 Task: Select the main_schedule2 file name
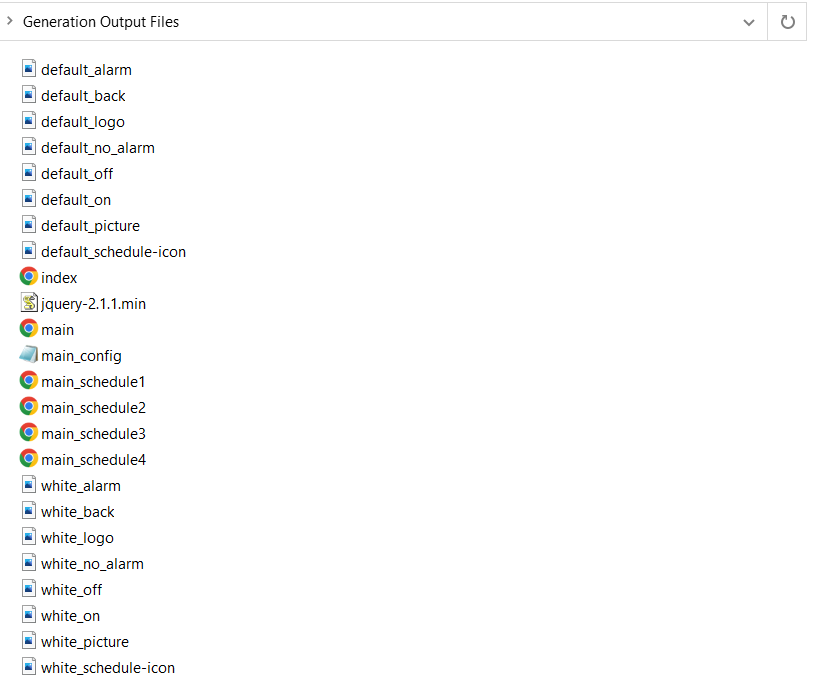pos(93,408)
